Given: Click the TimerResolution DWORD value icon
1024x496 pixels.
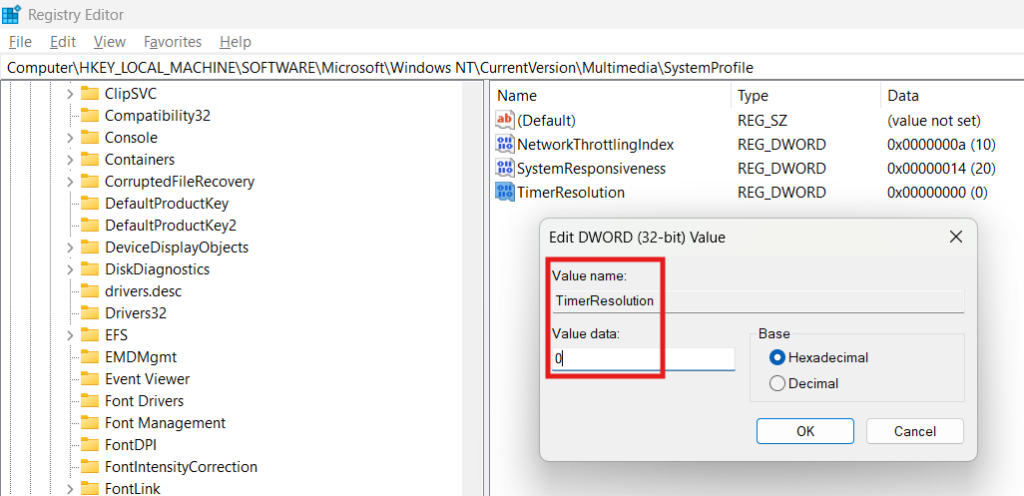Looking at the screenshot, I should pyautogui.click(x=505, y=192).
